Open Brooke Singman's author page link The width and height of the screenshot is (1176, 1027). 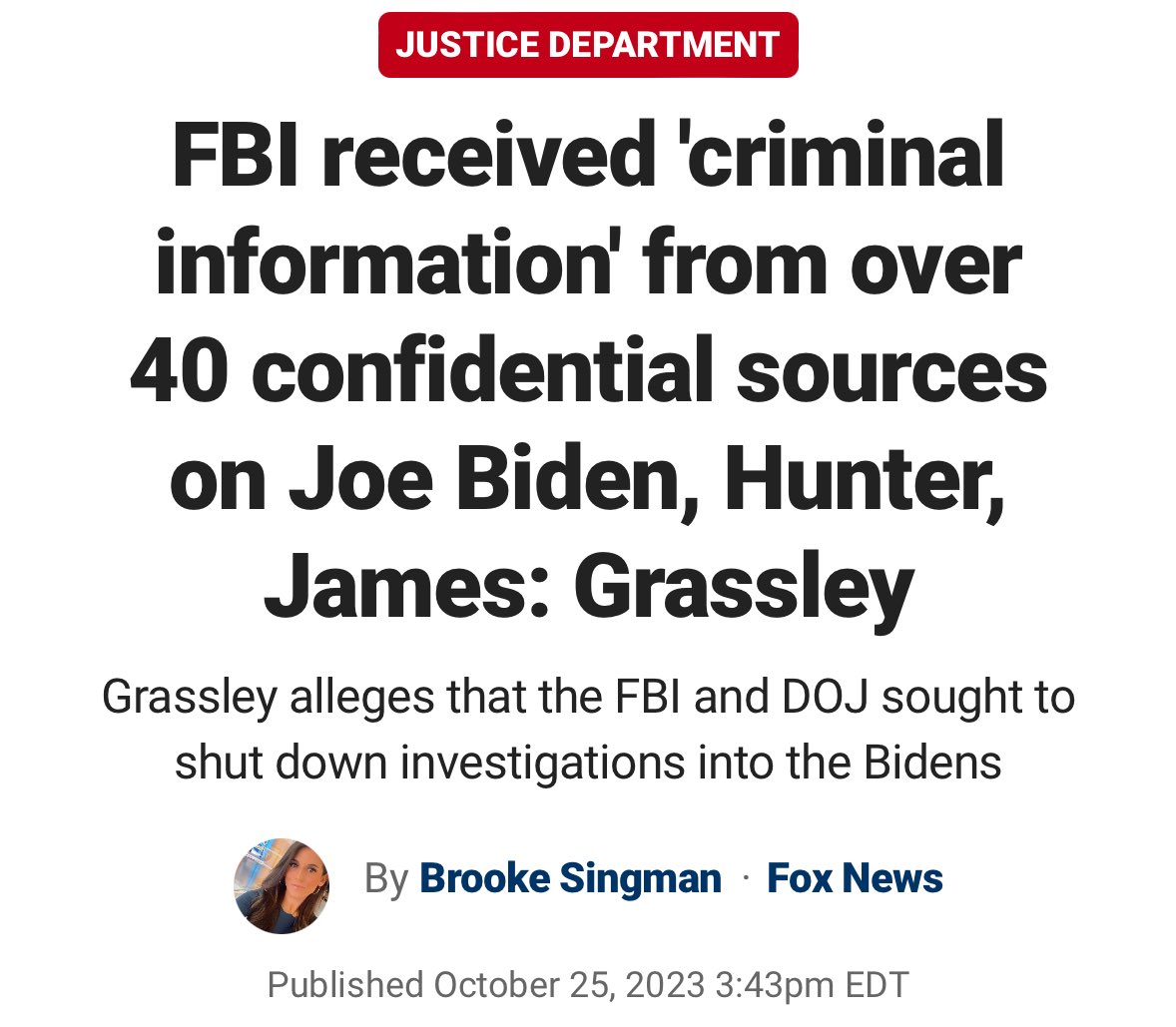(x=570, y=878)
